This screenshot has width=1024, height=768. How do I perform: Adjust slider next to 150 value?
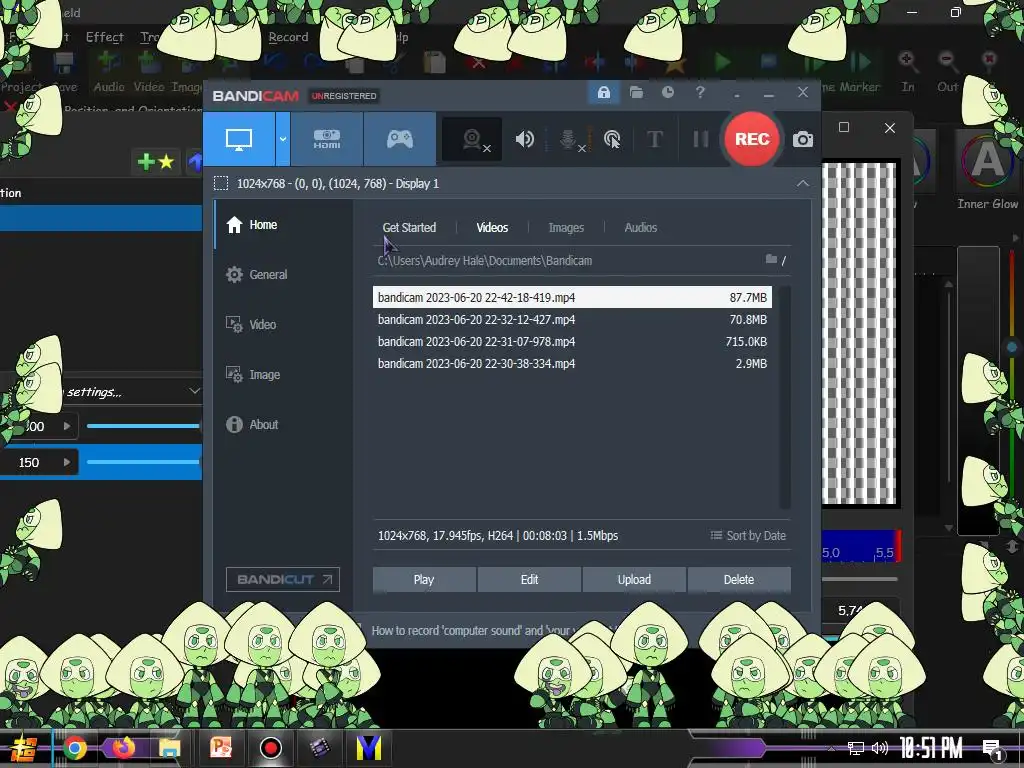click(143, 462)
